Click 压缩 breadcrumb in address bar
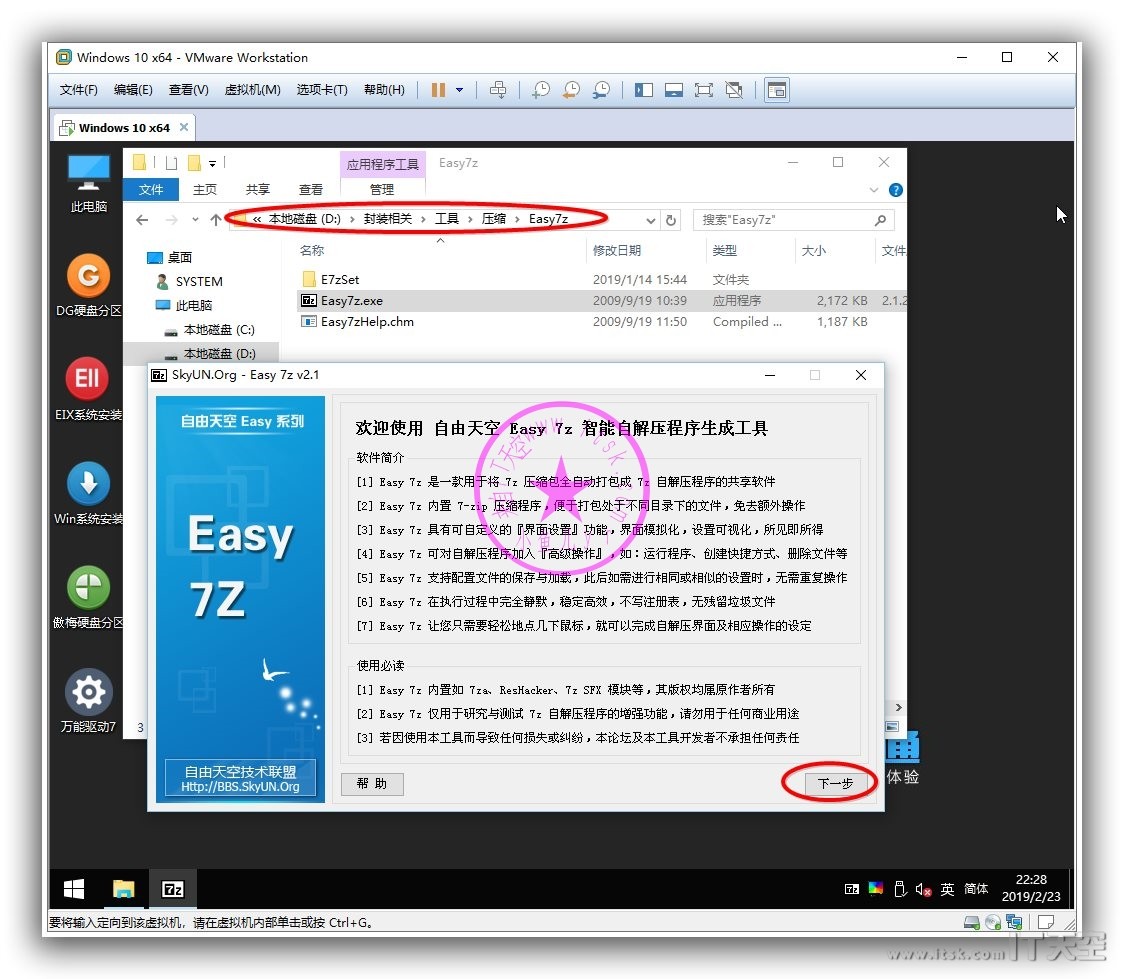The height and width of the screenshot is (979, 1124). click(493, 219)
